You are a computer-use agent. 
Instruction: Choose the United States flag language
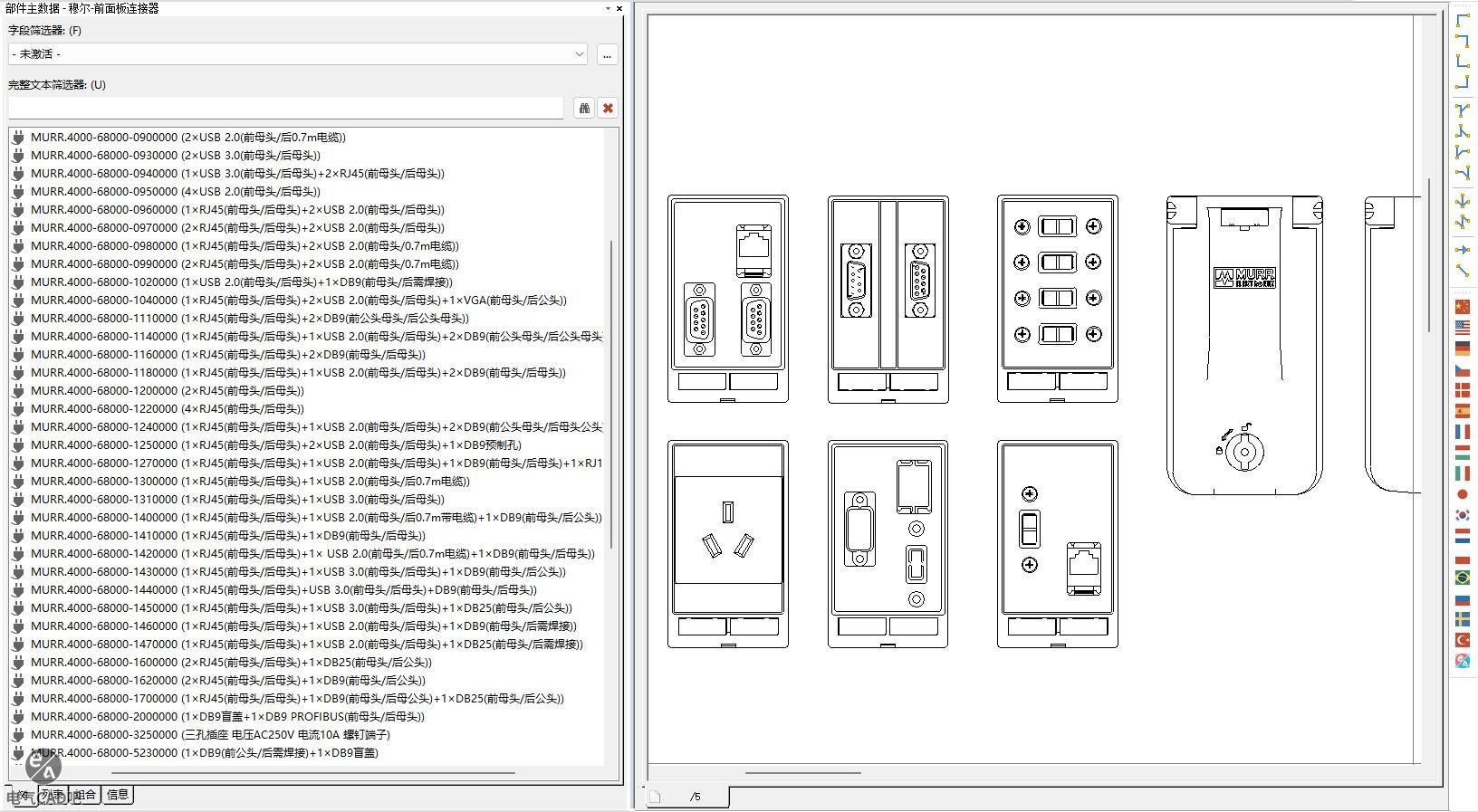click(x=1462, y=328)
